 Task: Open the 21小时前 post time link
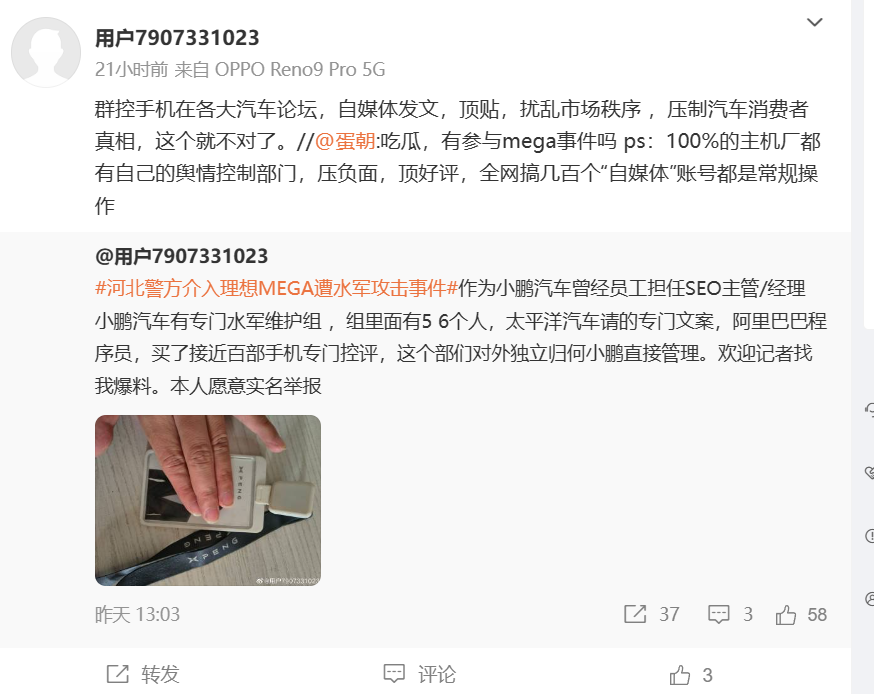pyautogui.click(x=132, y=69)
